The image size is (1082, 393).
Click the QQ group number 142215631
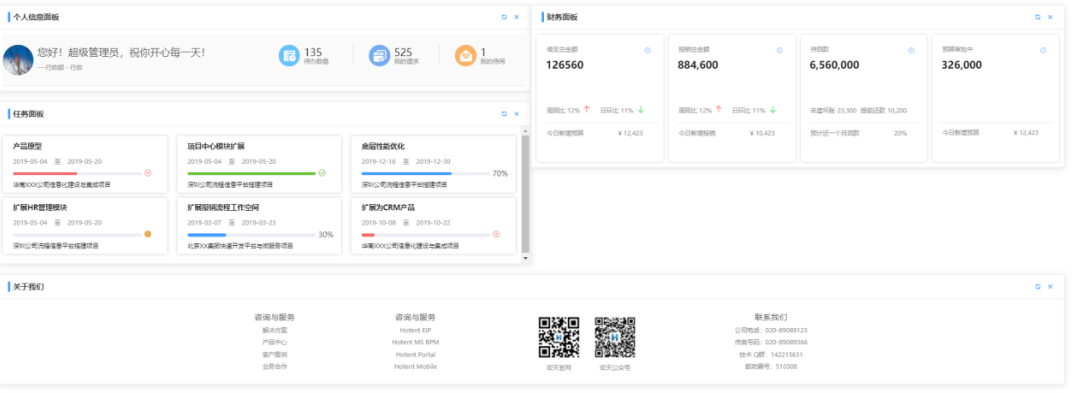[787, 354]
